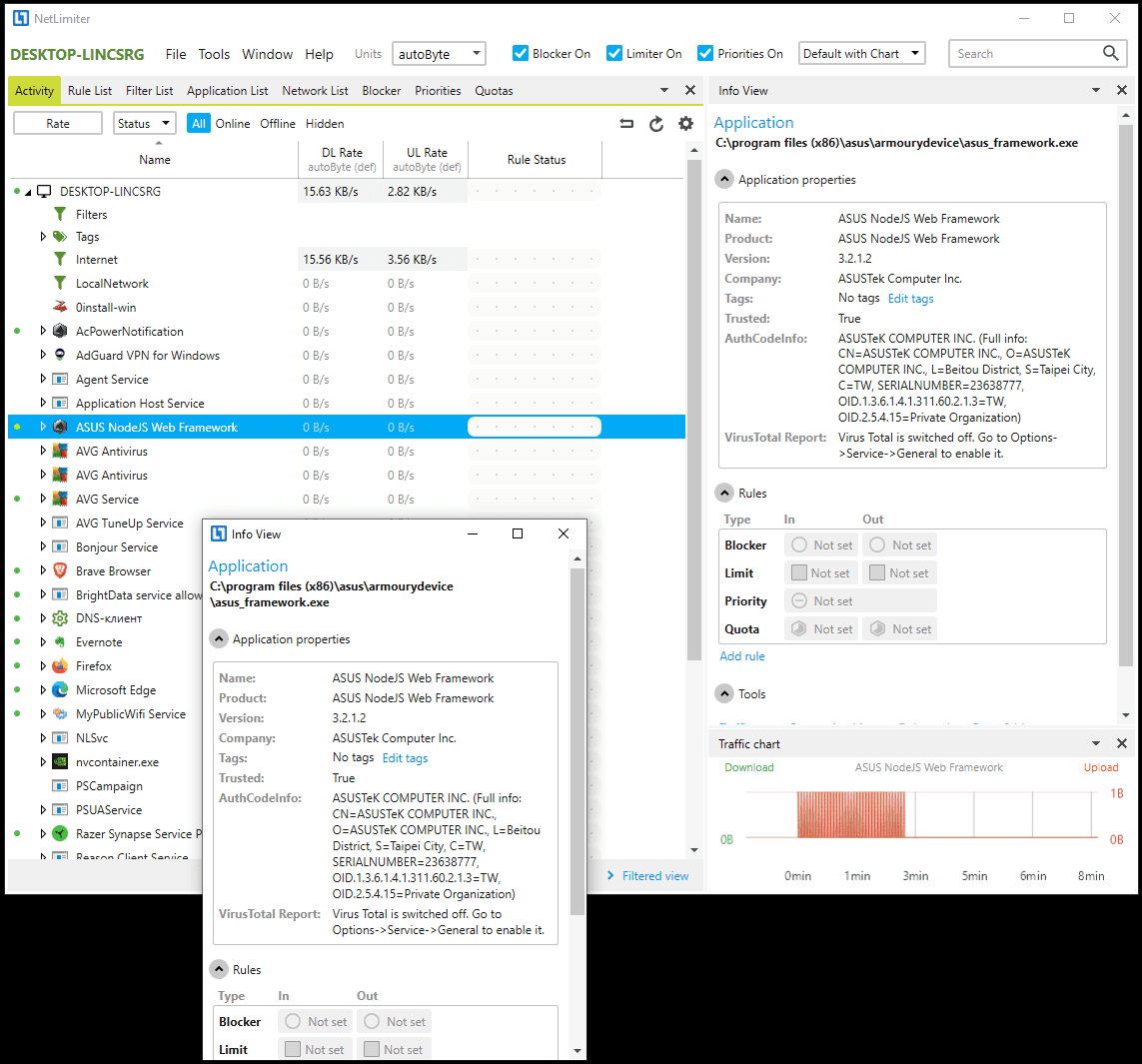Click the Tags icon in the tree
1142x1064 pixels.
pyautogui.click(x=61, y=237)
